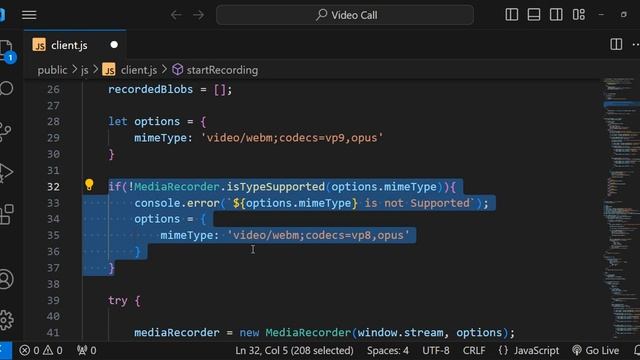
Task: Open Run and Debug view
Action: pyautogui.click(x=6, y=172)
